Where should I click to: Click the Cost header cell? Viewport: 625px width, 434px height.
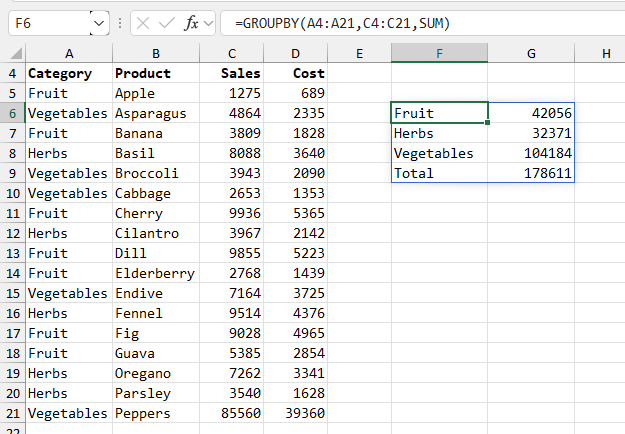[295, 73]
